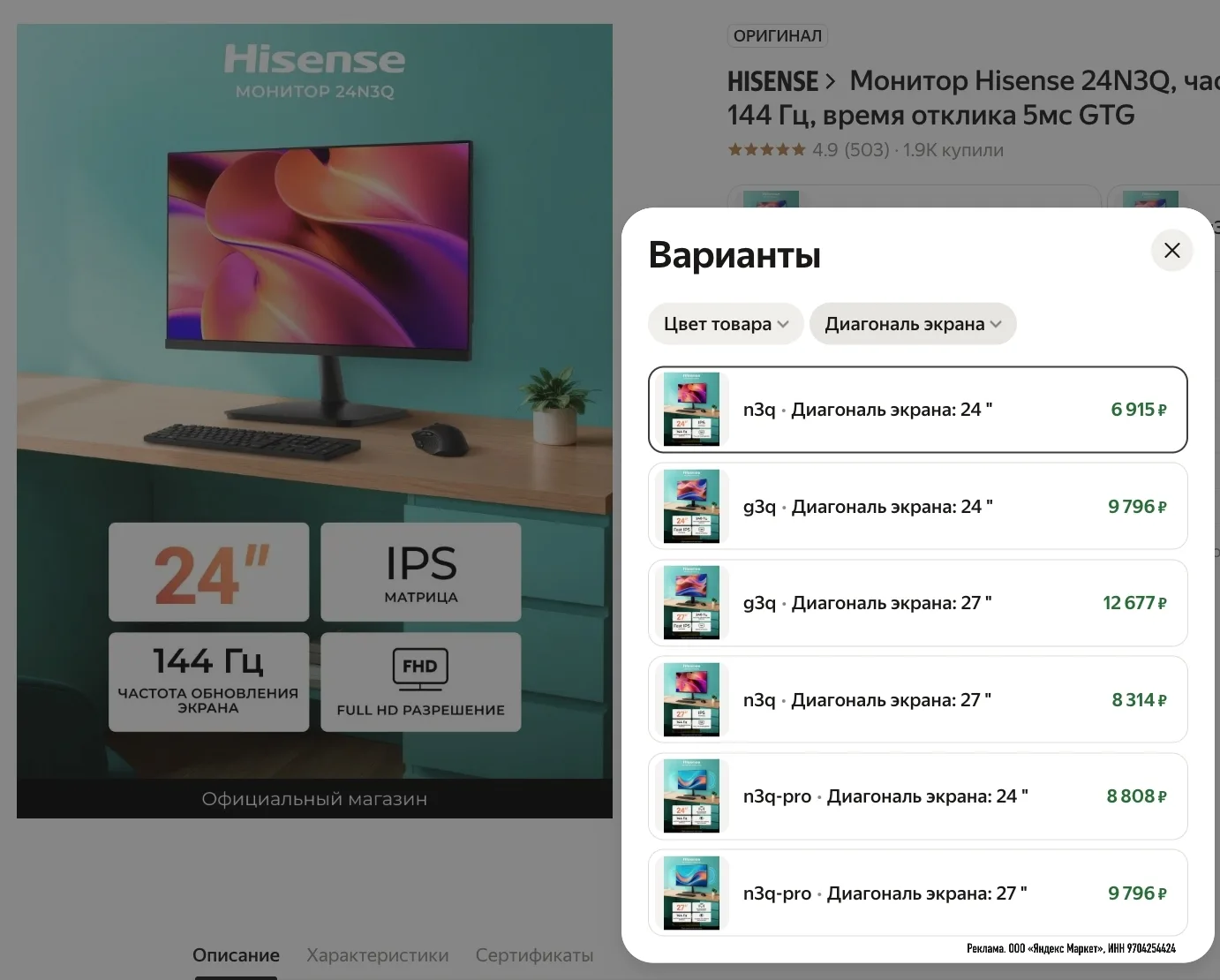Select n3q-pro 27" variant for 9 796 ₽
1220x980 pixels.
point(918,893)
